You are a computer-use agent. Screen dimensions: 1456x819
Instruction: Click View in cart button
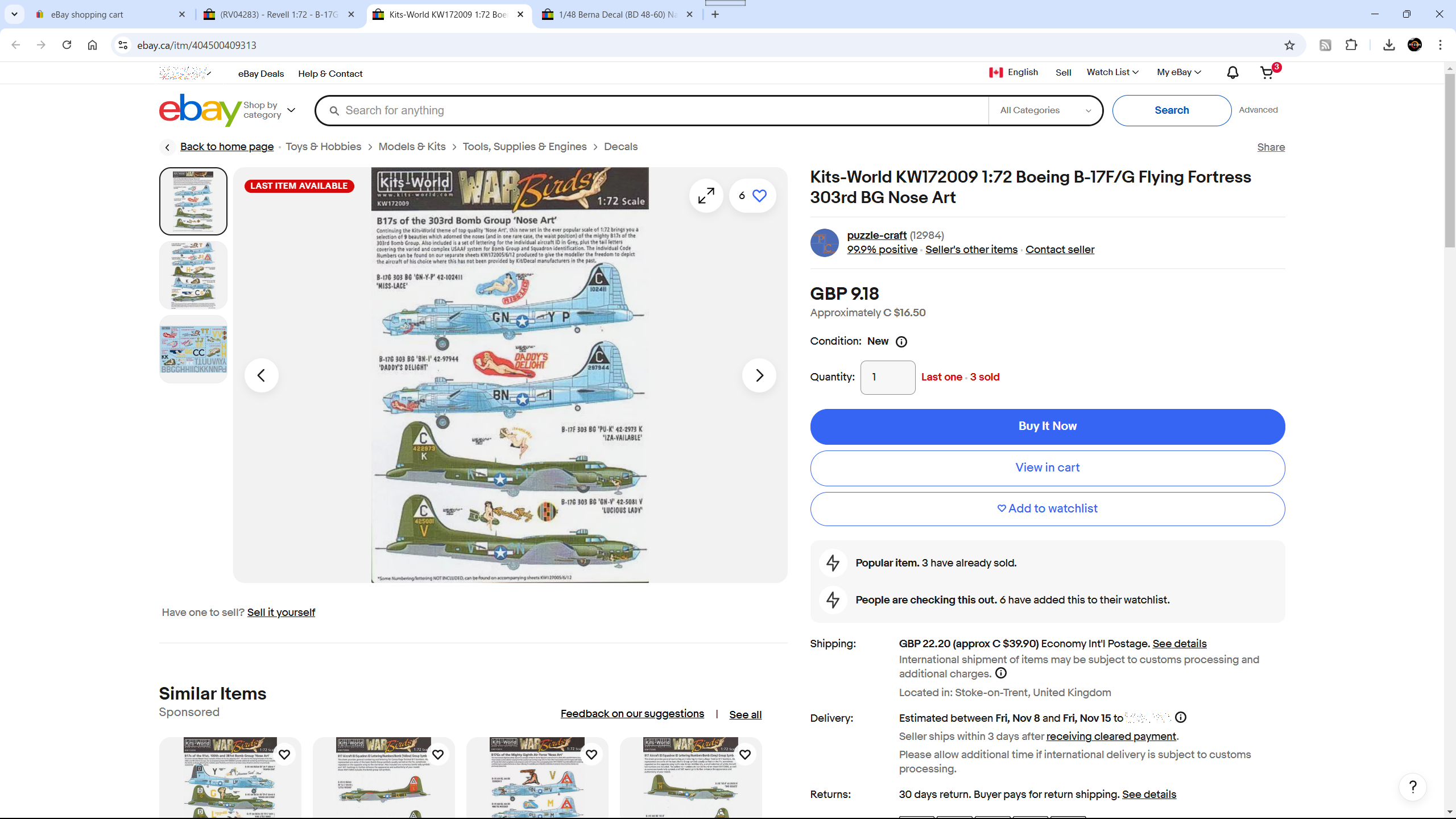tap(1047, 468)
